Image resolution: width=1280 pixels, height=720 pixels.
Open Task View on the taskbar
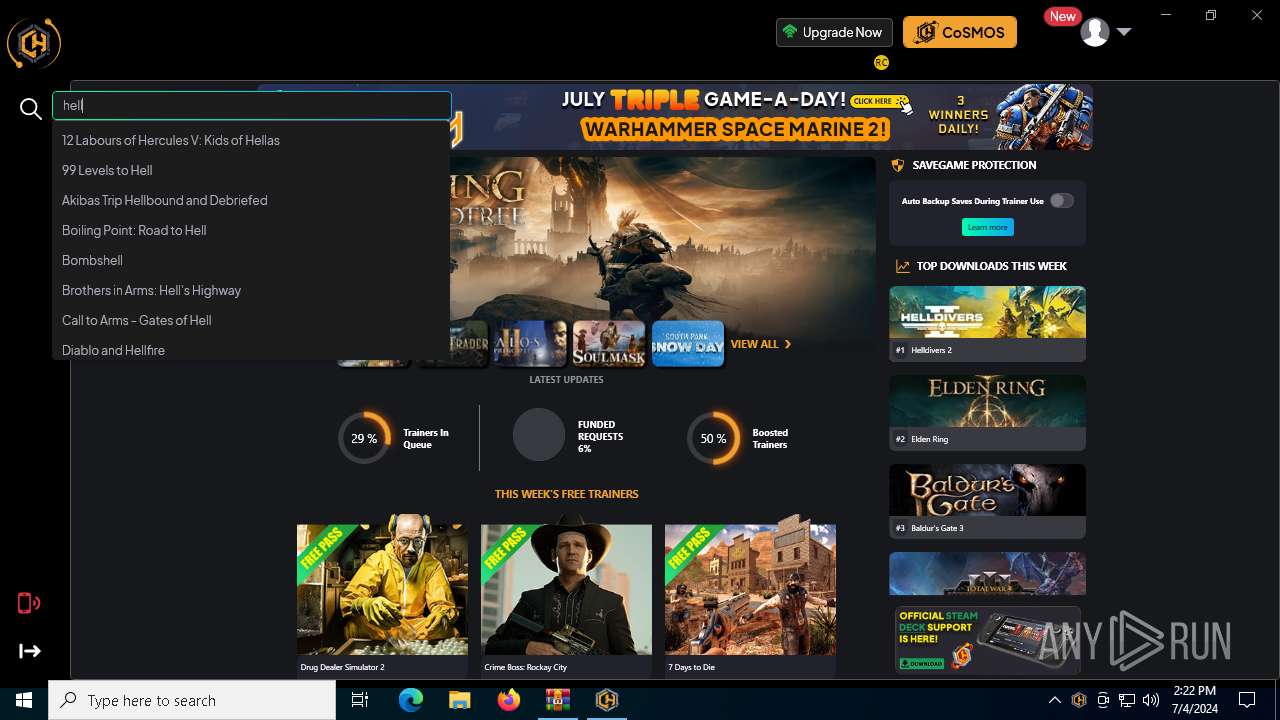360,700
